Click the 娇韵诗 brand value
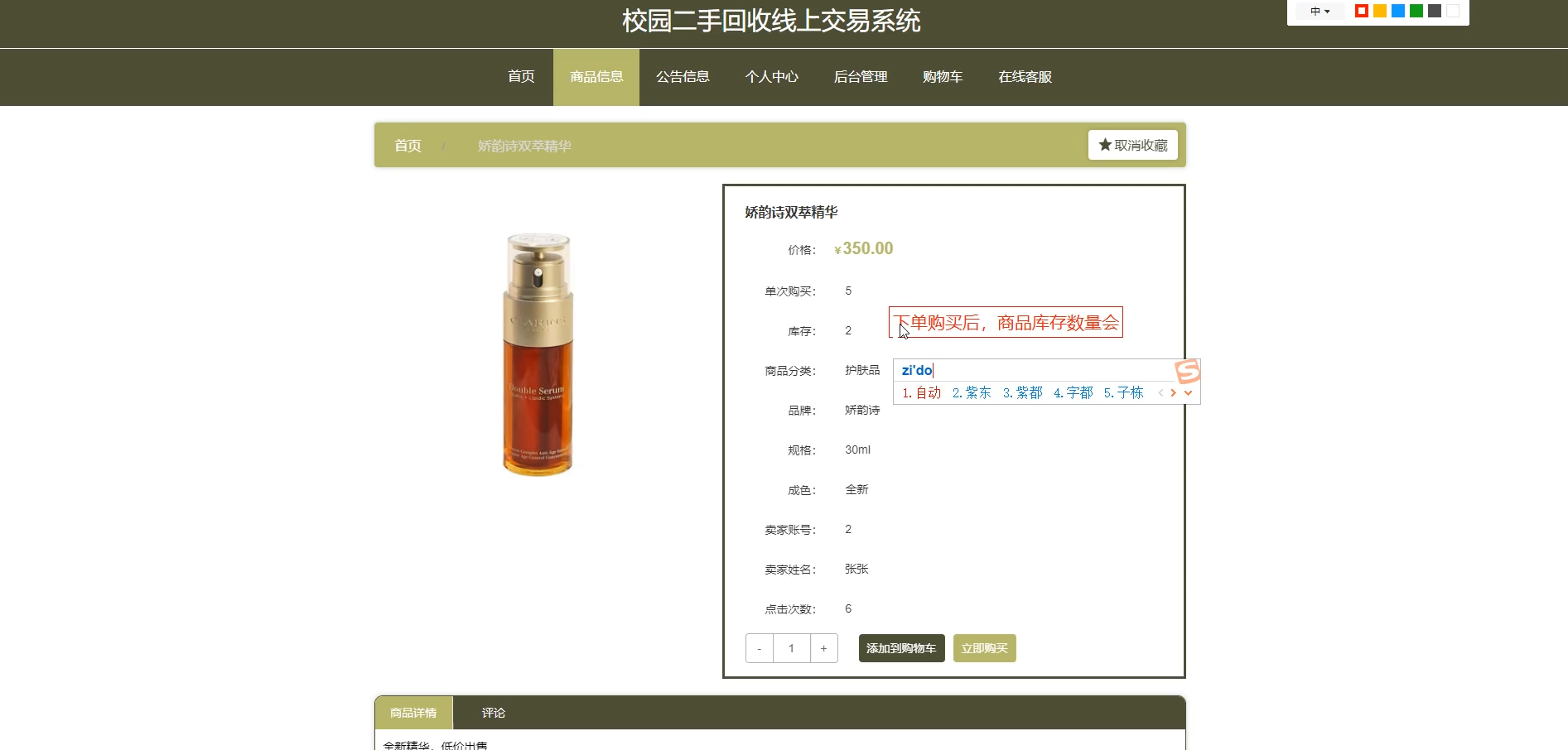The height and width of the screenshot is (750, 1568). pyautogui.click(x=862, y=410)
